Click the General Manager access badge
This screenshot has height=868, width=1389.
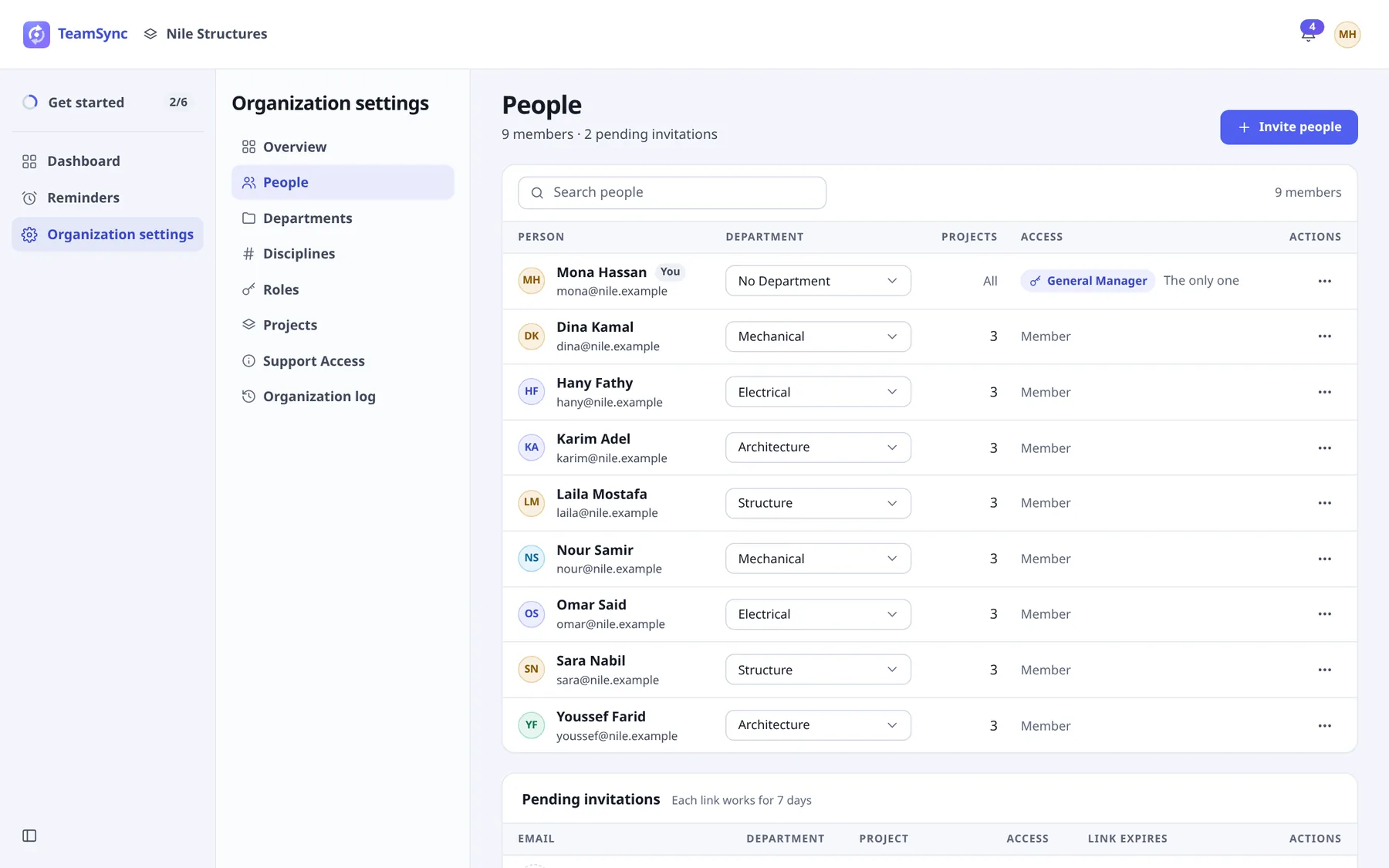1088,281
